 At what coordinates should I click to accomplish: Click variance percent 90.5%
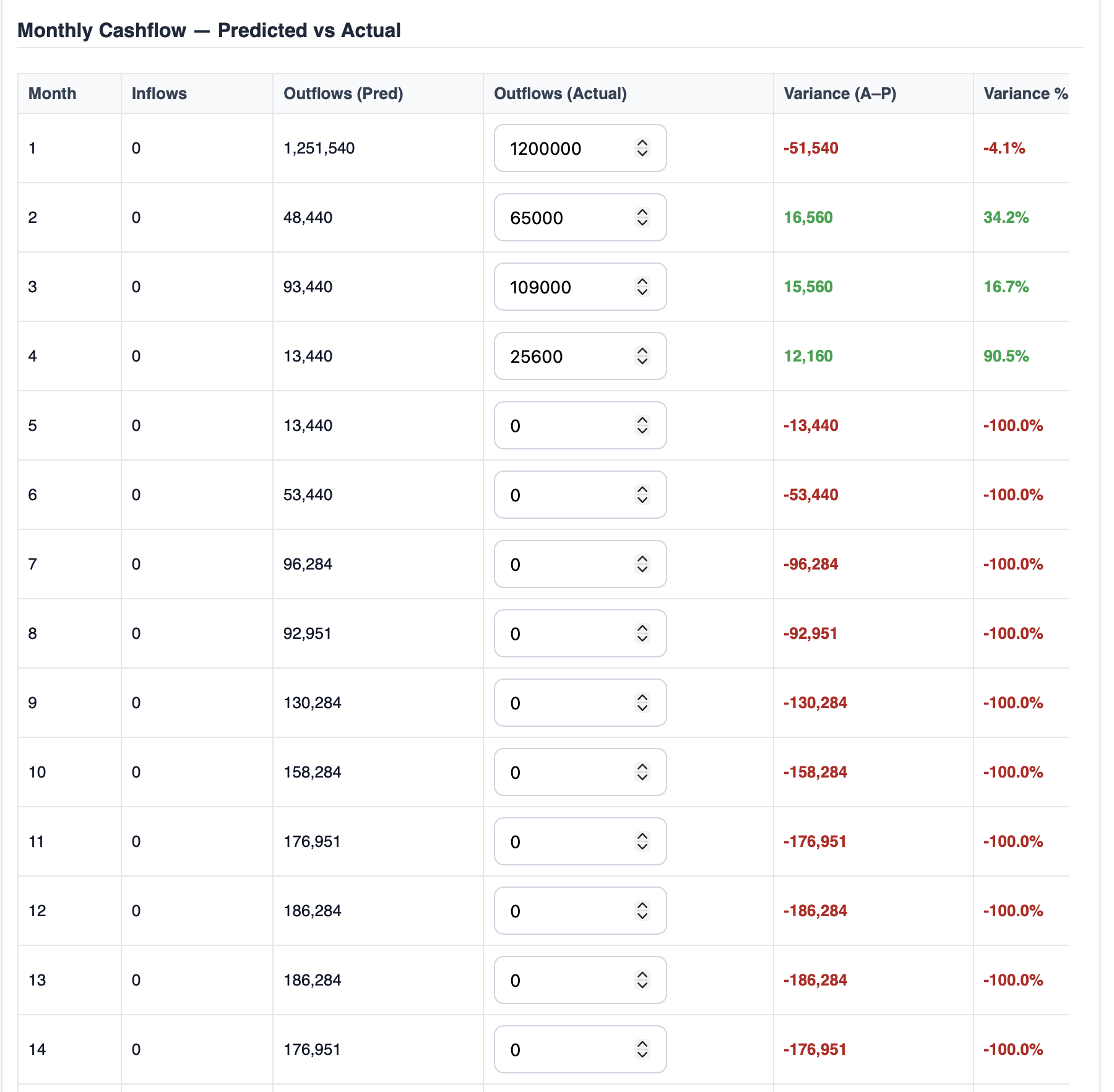tap(1006, 356)
